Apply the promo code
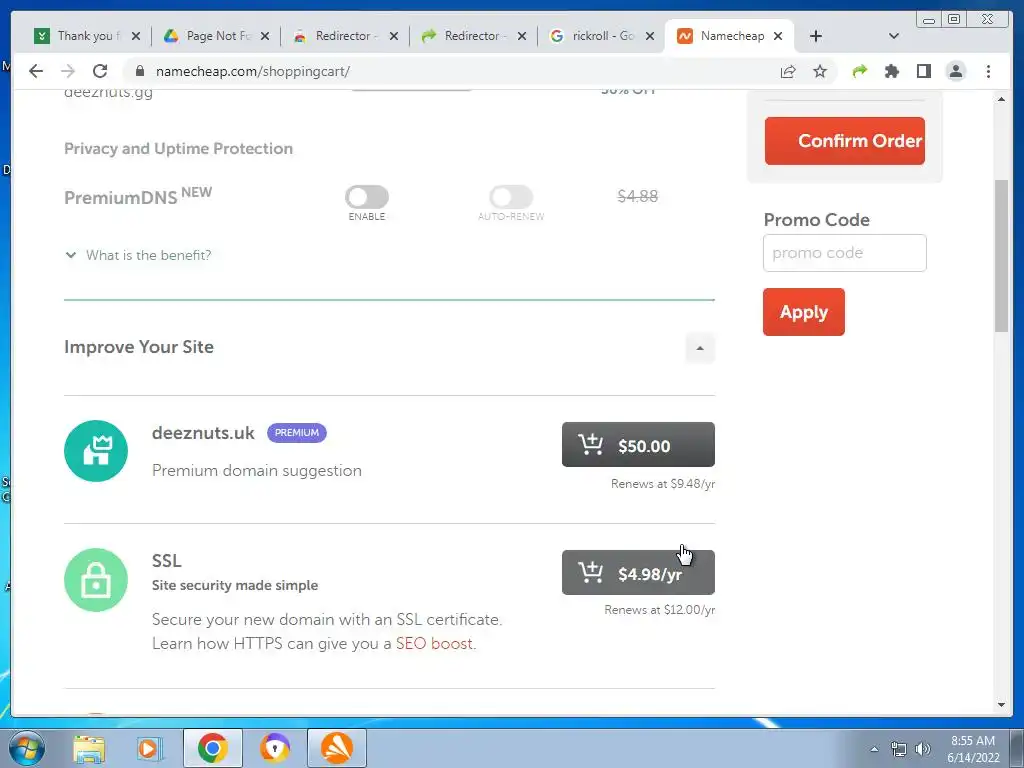This screenshot has height=768, width=1024. (x=804, y=312)
